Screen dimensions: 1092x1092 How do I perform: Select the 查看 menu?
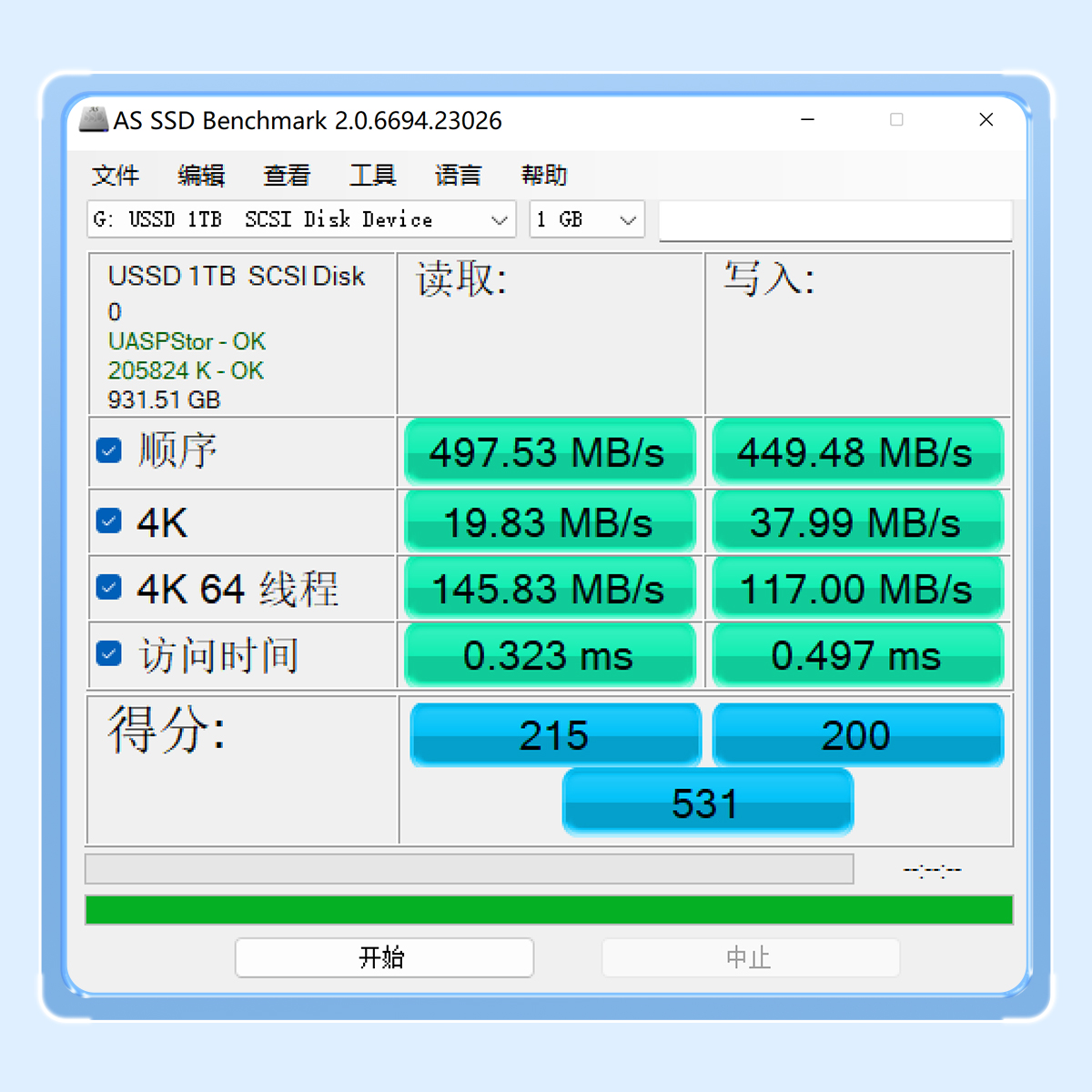[x=287, y=175]
